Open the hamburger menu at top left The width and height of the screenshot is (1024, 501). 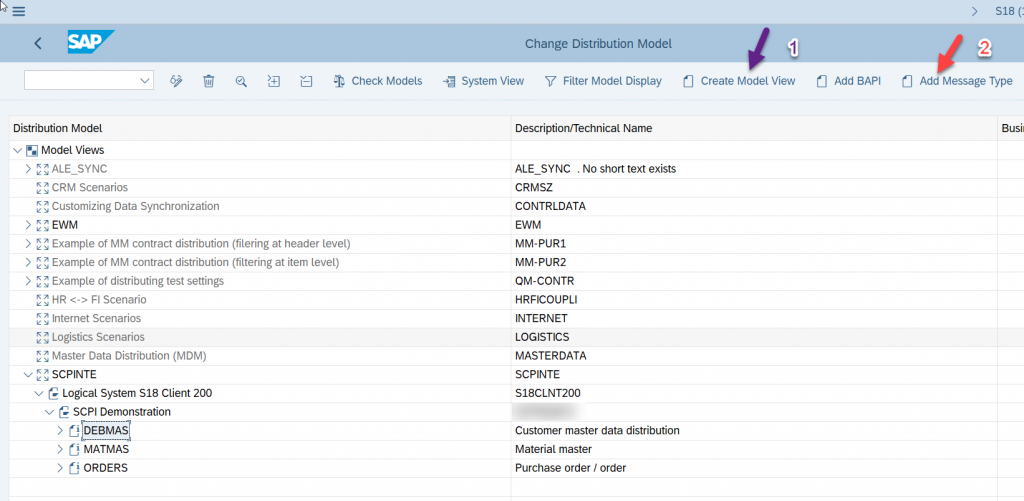18,12
